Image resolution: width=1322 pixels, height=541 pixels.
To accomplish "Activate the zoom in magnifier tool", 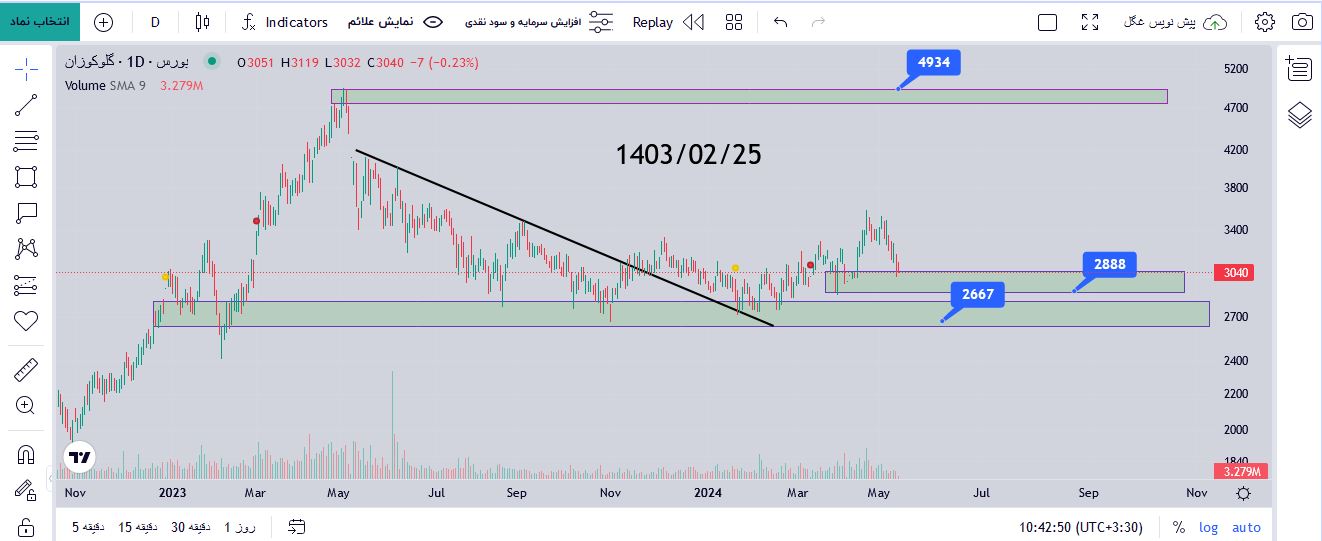I will [26, 405].
